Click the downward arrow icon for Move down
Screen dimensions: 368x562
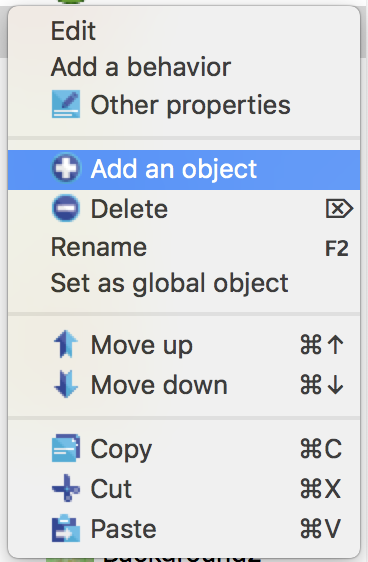click(66, 384)
